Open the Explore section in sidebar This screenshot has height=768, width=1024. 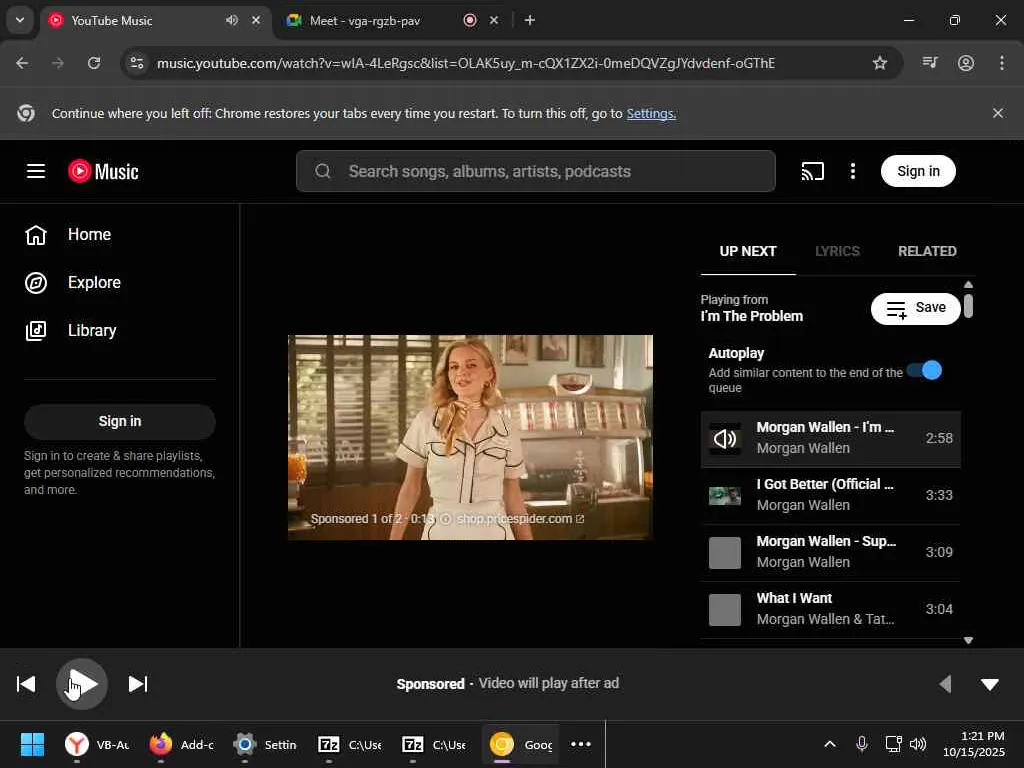click(93, 283)
